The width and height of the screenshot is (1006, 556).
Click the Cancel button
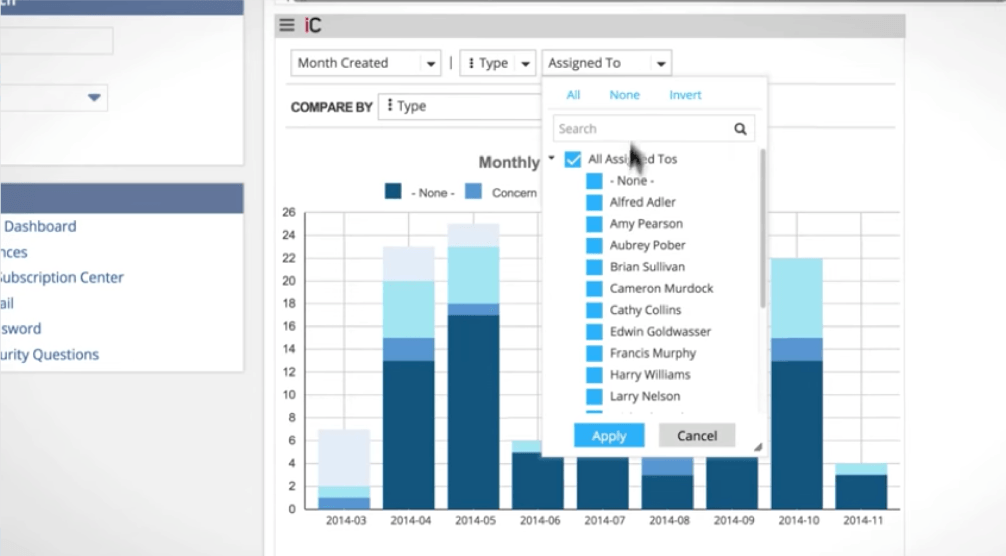tap(697, 435)
